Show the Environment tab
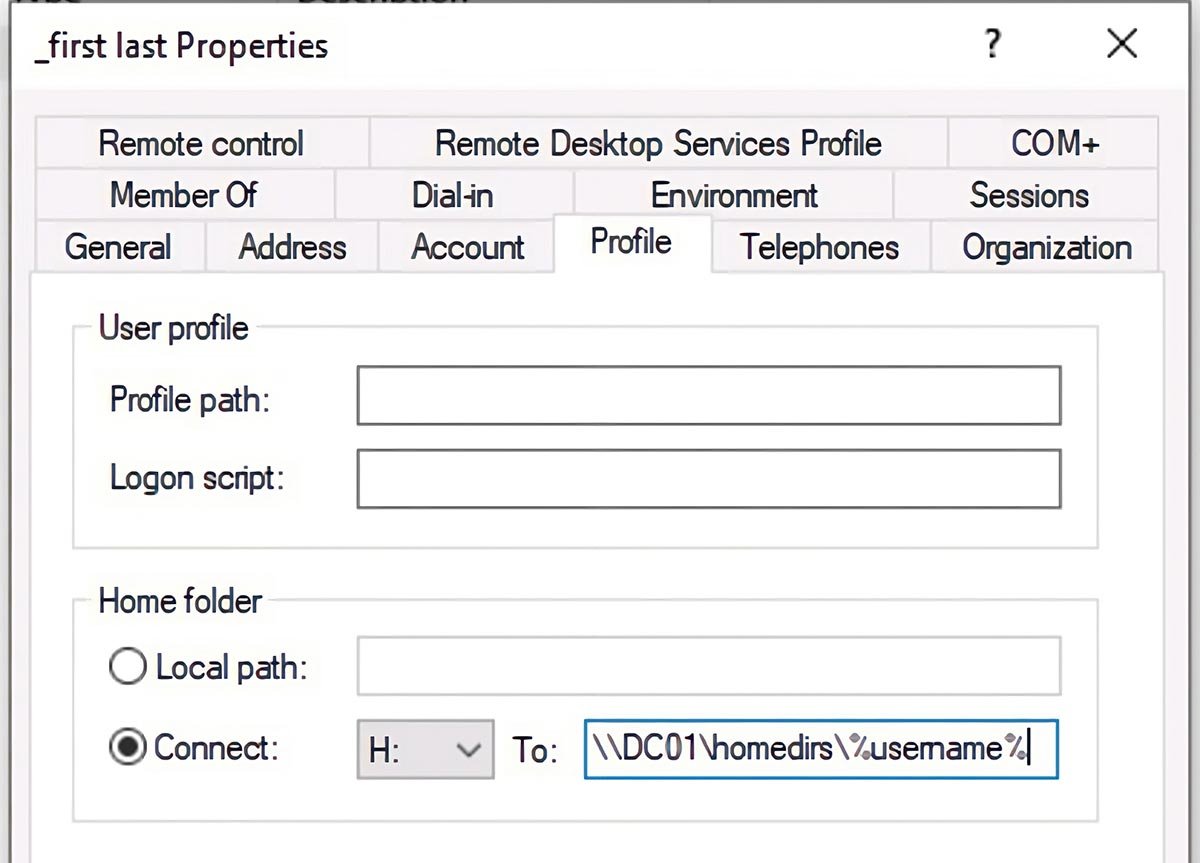 pos(733,195)
